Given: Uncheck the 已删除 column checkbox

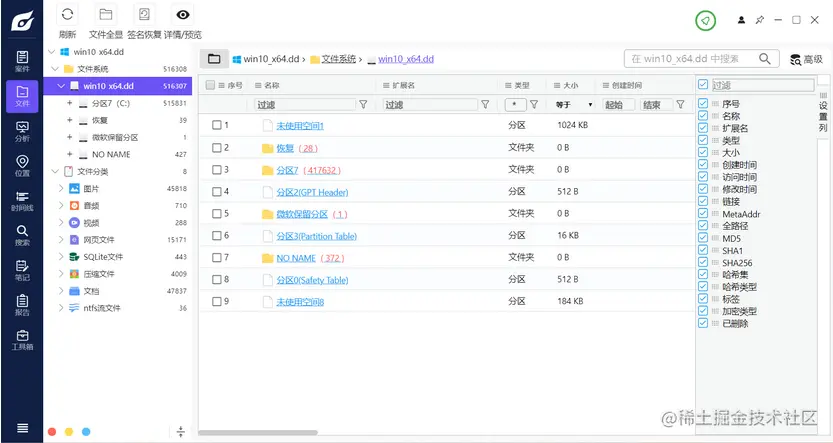Looking at the screenshot, I should (x=703, y=323).
